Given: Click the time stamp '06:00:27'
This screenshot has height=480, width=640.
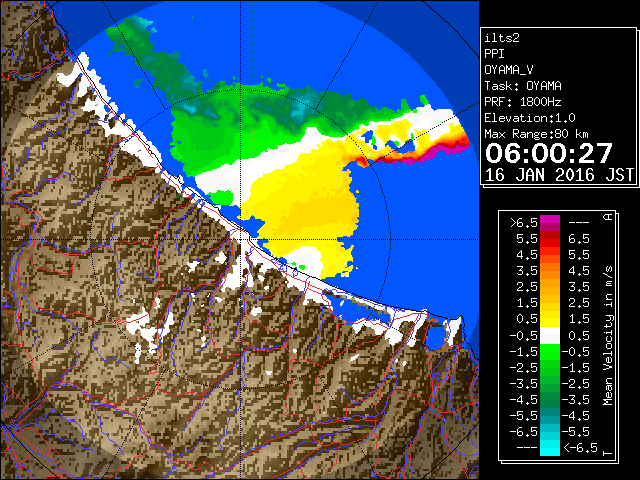Looking at the screenshot, I should [x=549, y=153].
